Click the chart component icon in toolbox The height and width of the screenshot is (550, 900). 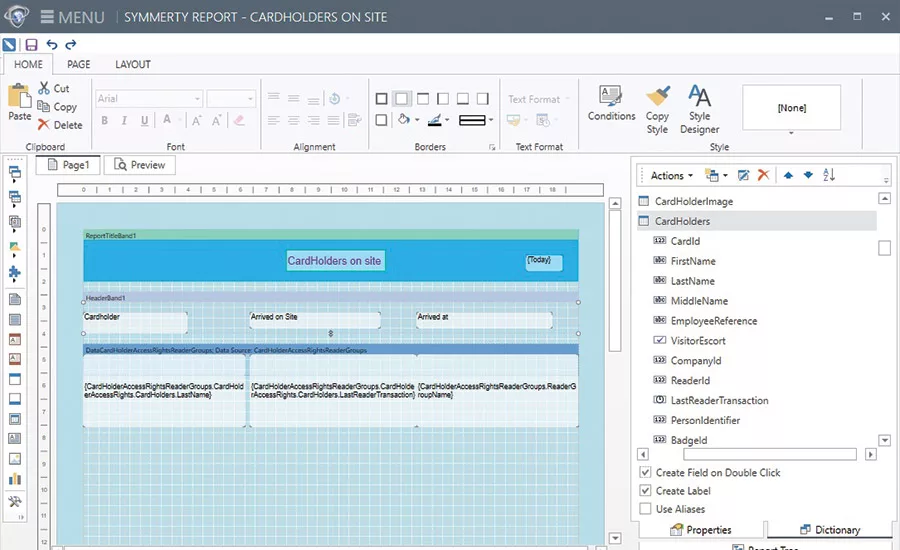point(15,478)
